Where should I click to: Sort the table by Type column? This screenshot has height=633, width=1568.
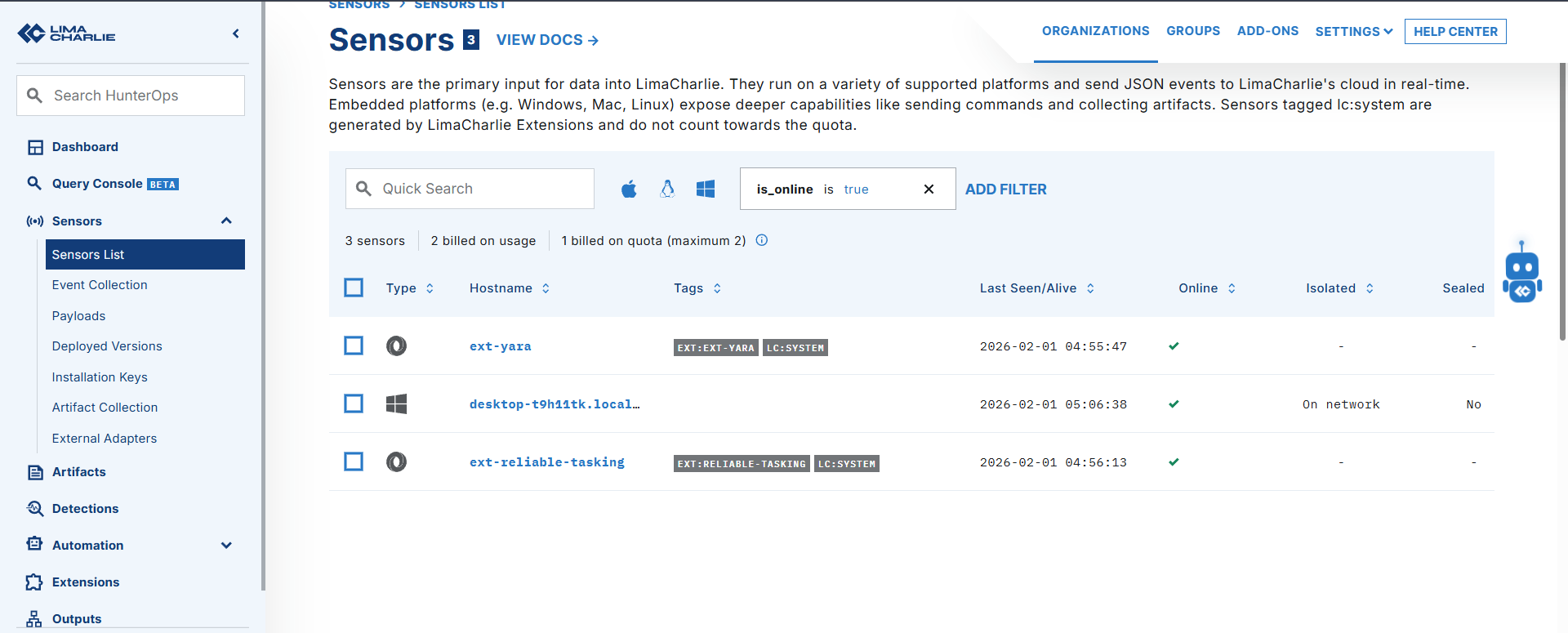[x=409, y=288]
